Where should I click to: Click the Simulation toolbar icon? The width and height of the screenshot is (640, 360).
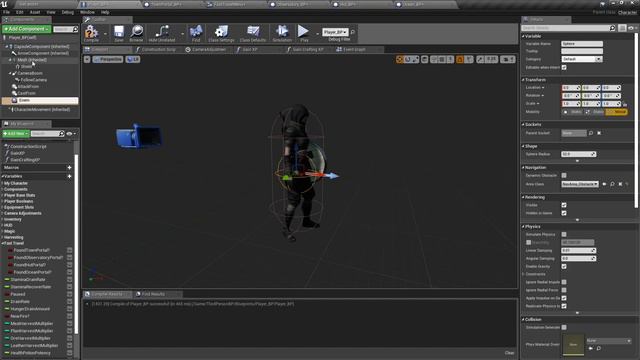pyautogui.click(x=282, y=33)
